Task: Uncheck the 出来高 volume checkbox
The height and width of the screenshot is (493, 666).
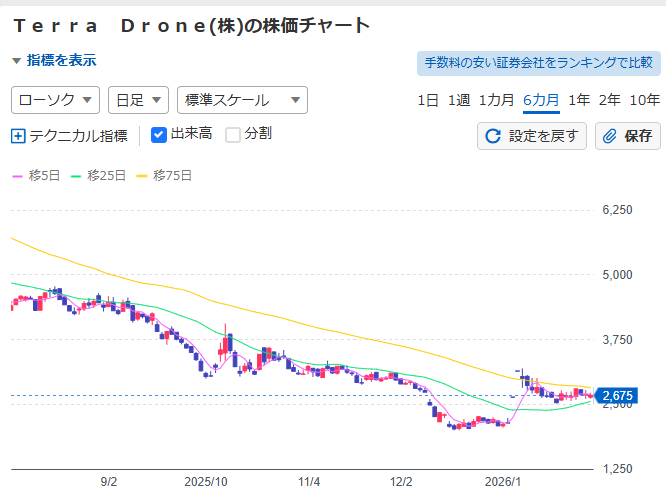Action: pyautogui.click(x=159, y=135)
